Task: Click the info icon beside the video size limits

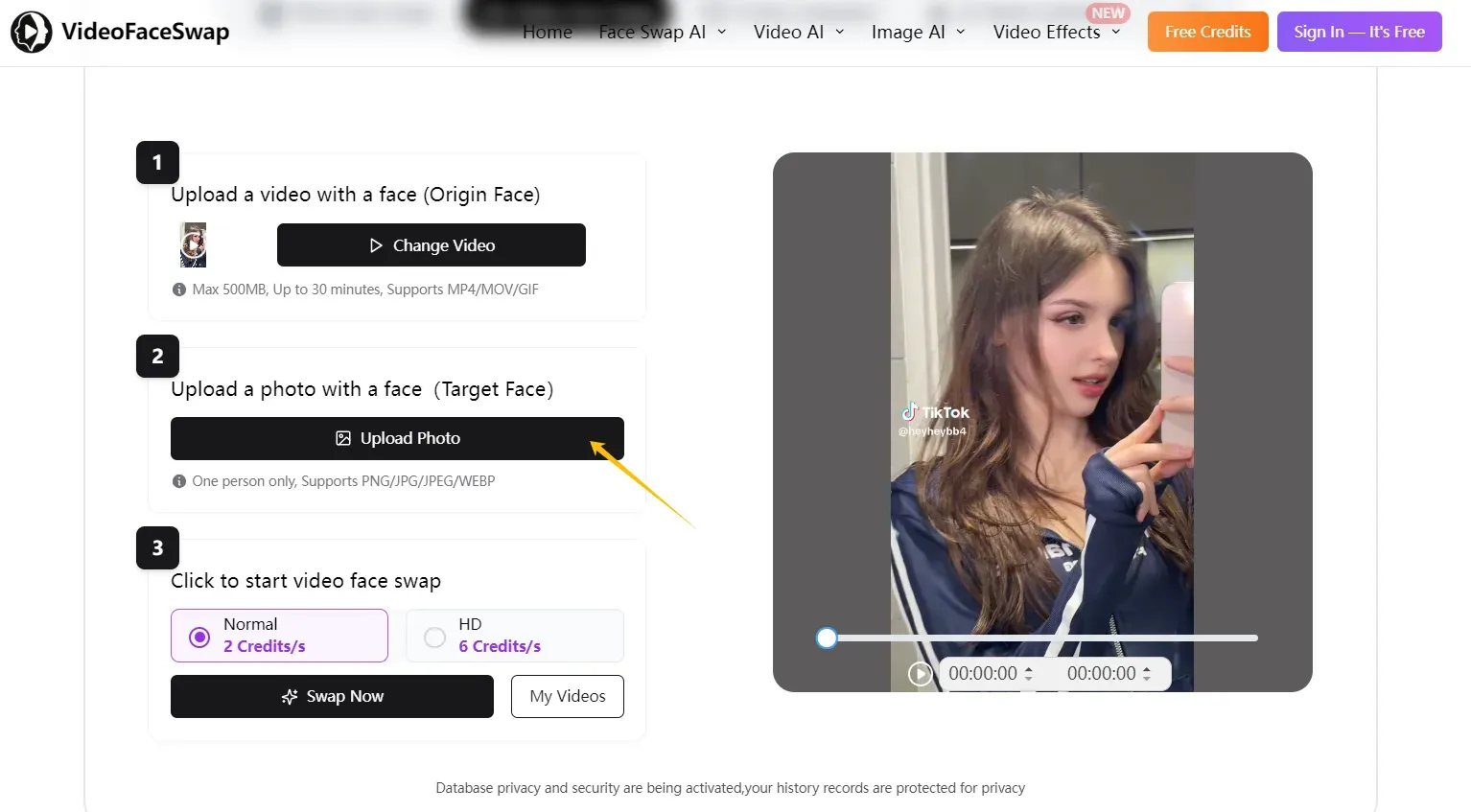Action: (179, 289)
